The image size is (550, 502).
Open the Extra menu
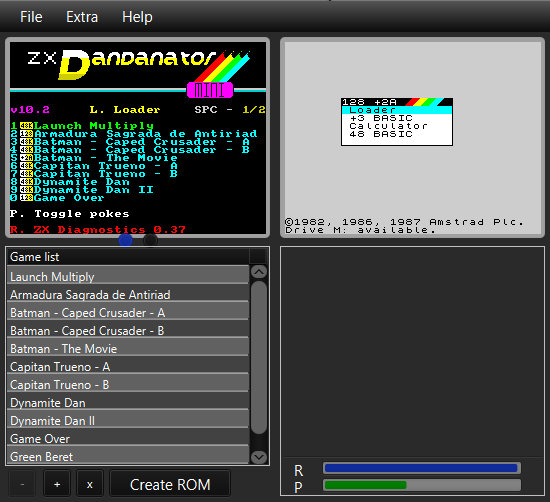pos(82,17)
